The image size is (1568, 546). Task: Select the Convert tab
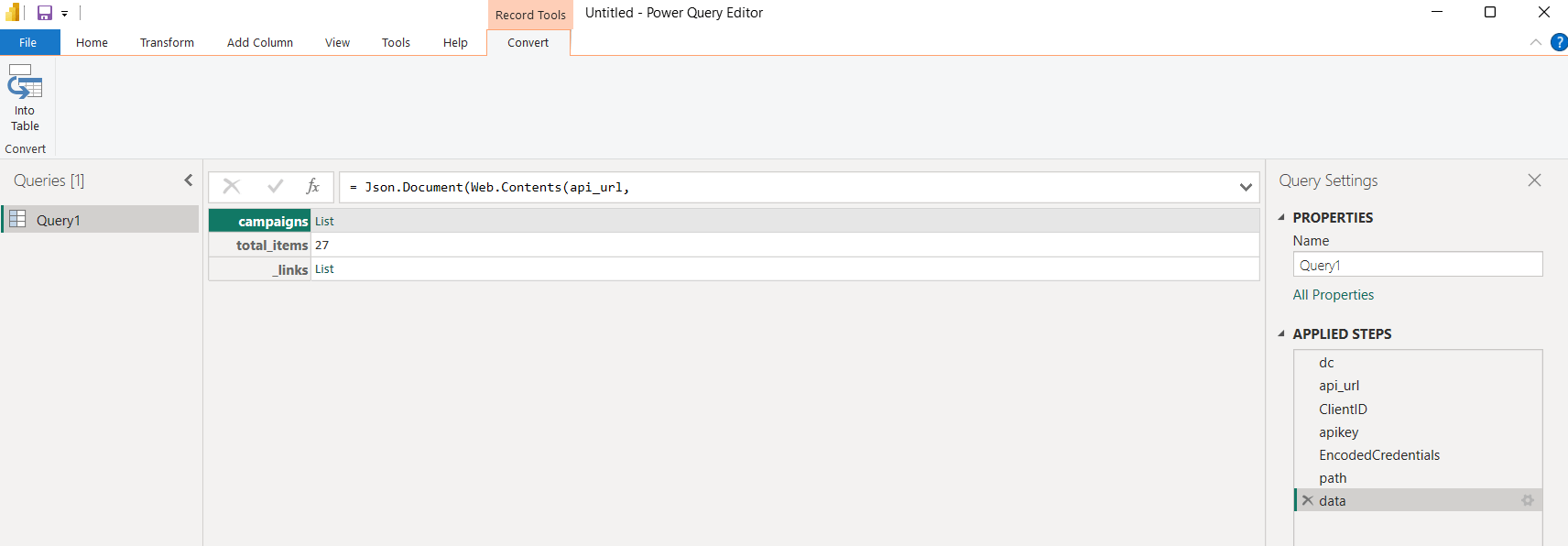pyautogui.click(x=528, y=42)
